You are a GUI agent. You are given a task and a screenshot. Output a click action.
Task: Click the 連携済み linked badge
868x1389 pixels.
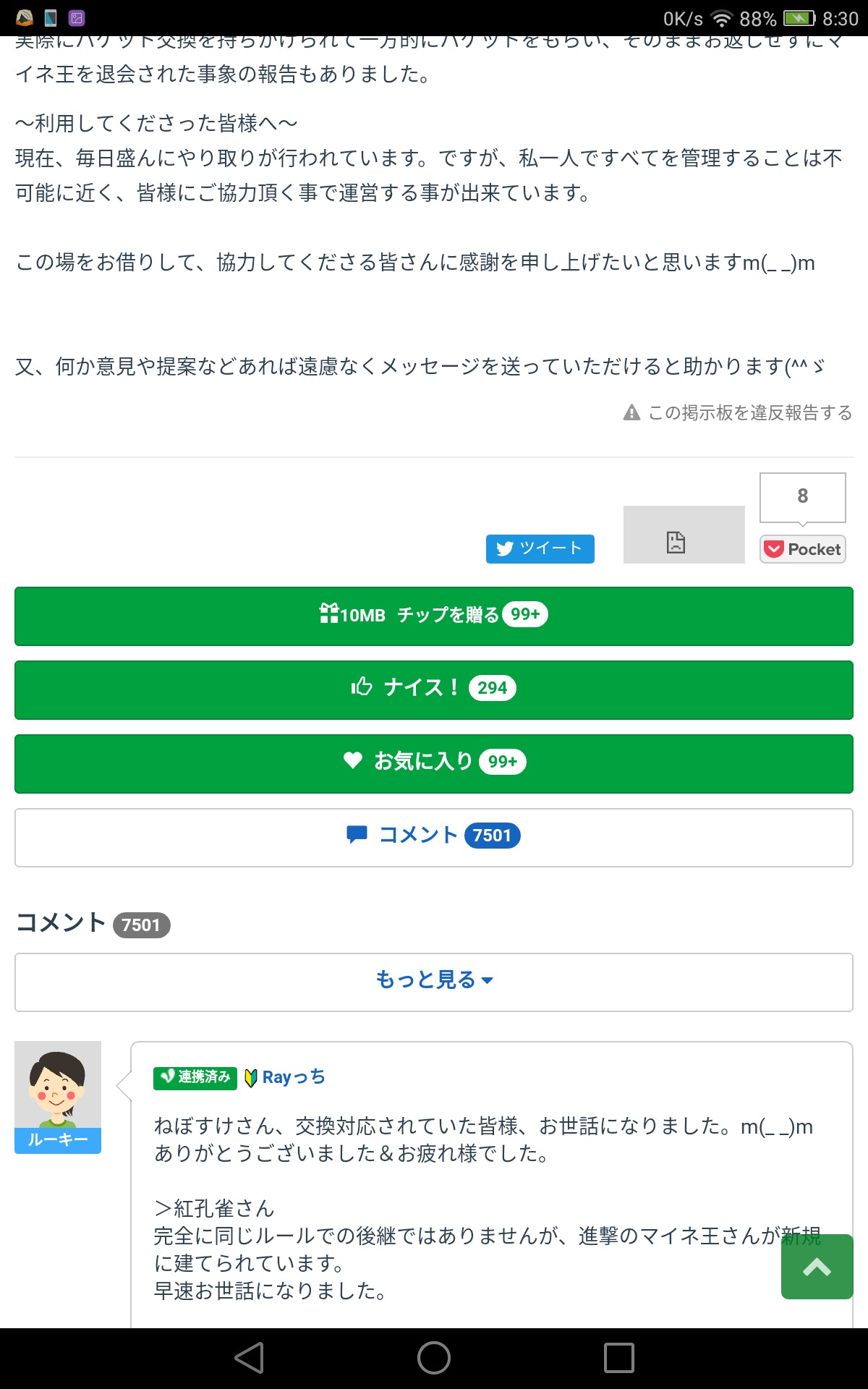point(195,1077)
